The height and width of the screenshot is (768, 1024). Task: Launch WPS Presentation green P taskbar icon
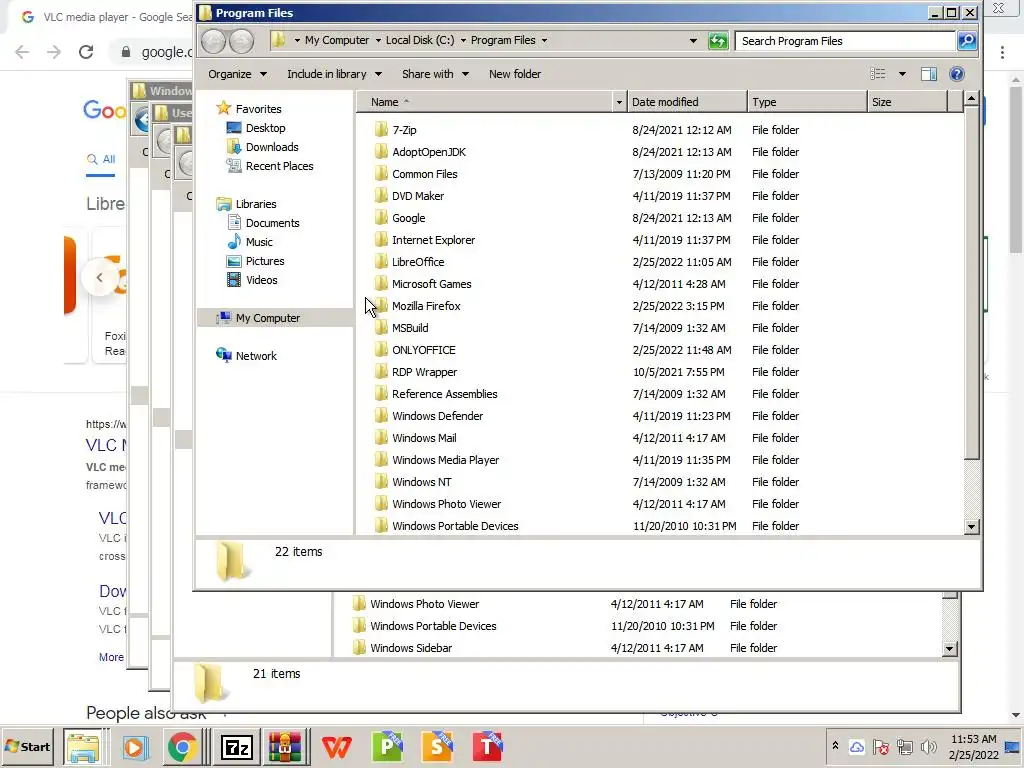(x=387, y=746)
